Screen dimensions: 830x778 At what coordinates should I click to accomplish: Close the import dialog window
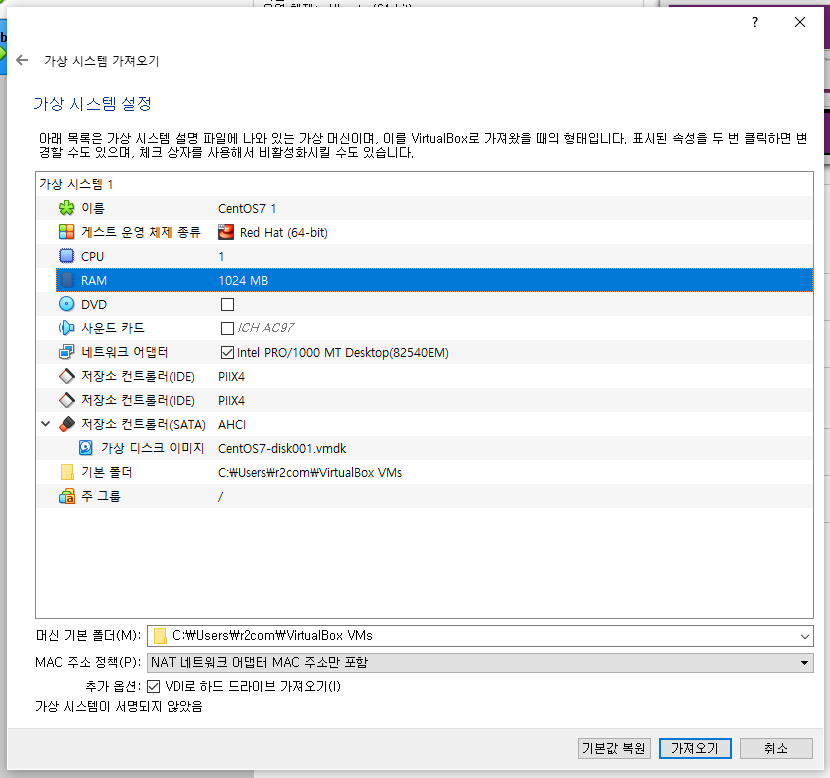click(800, 22)
